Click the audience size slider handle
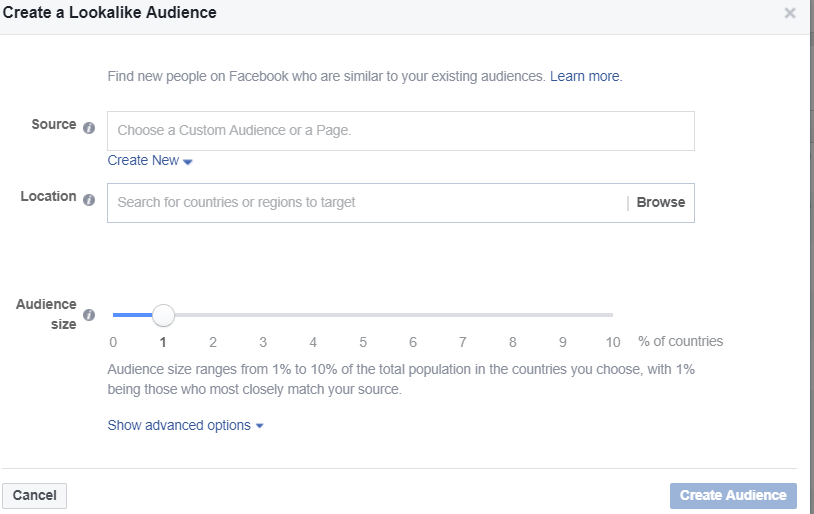Screen dimensions: 814x514 click(x=163, y=315)
